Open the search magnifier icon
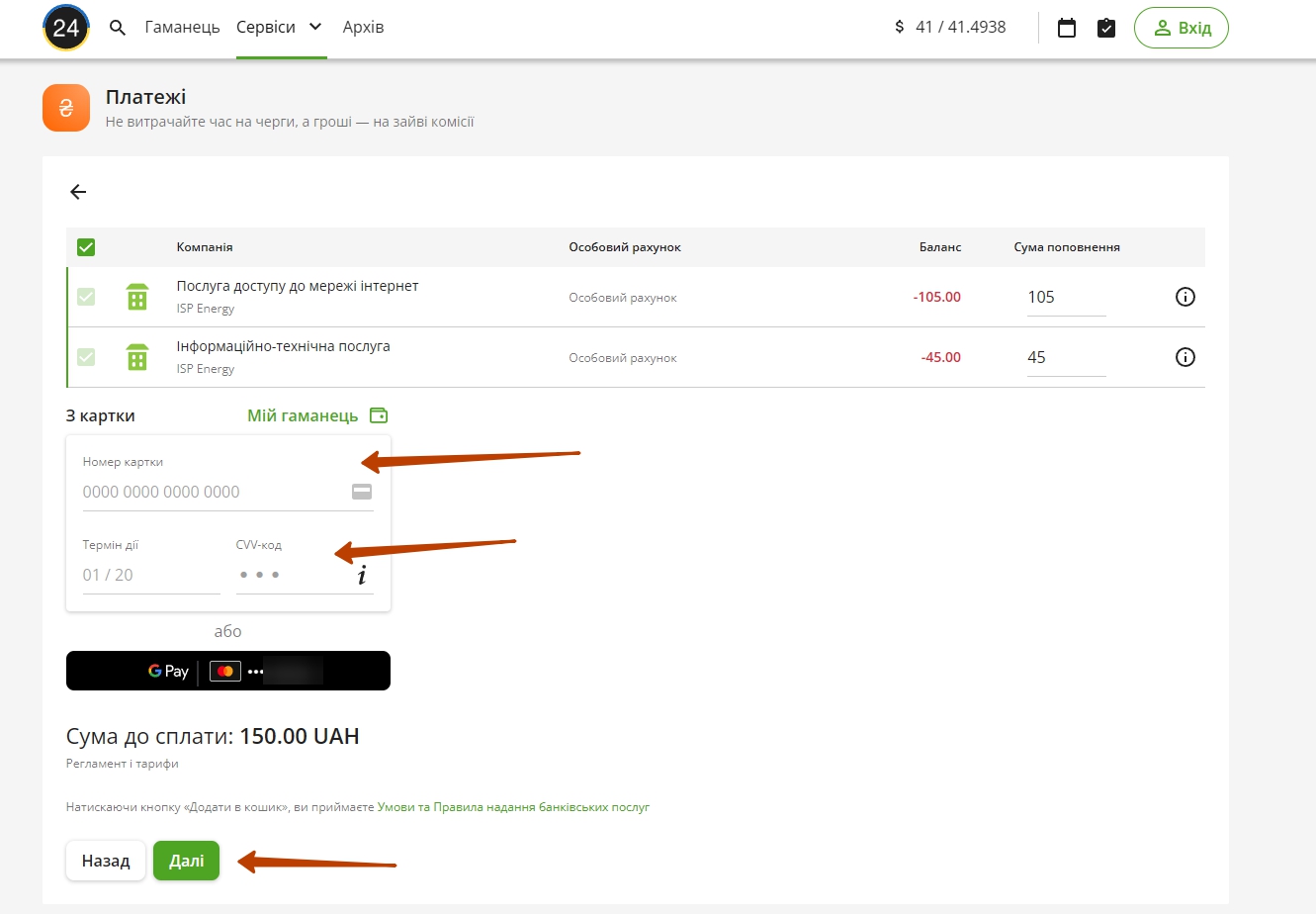The image size is (1316, 914). pyautogui.click(x=118, y=28)
